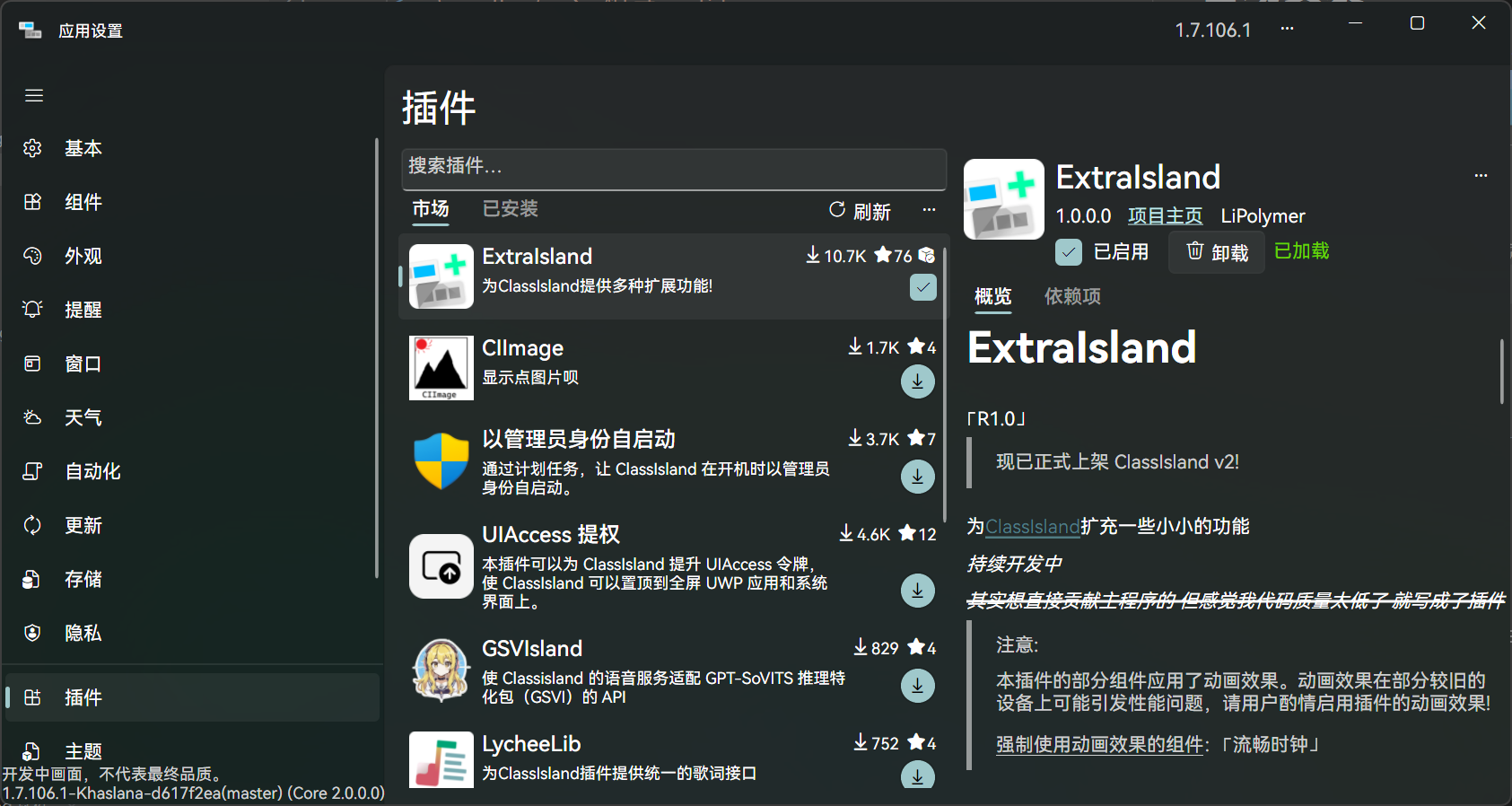This screenshot has height=806, width=1512.
Task: Click the download count 10.7K on ExtraIsland
Action: pos(835,256)
